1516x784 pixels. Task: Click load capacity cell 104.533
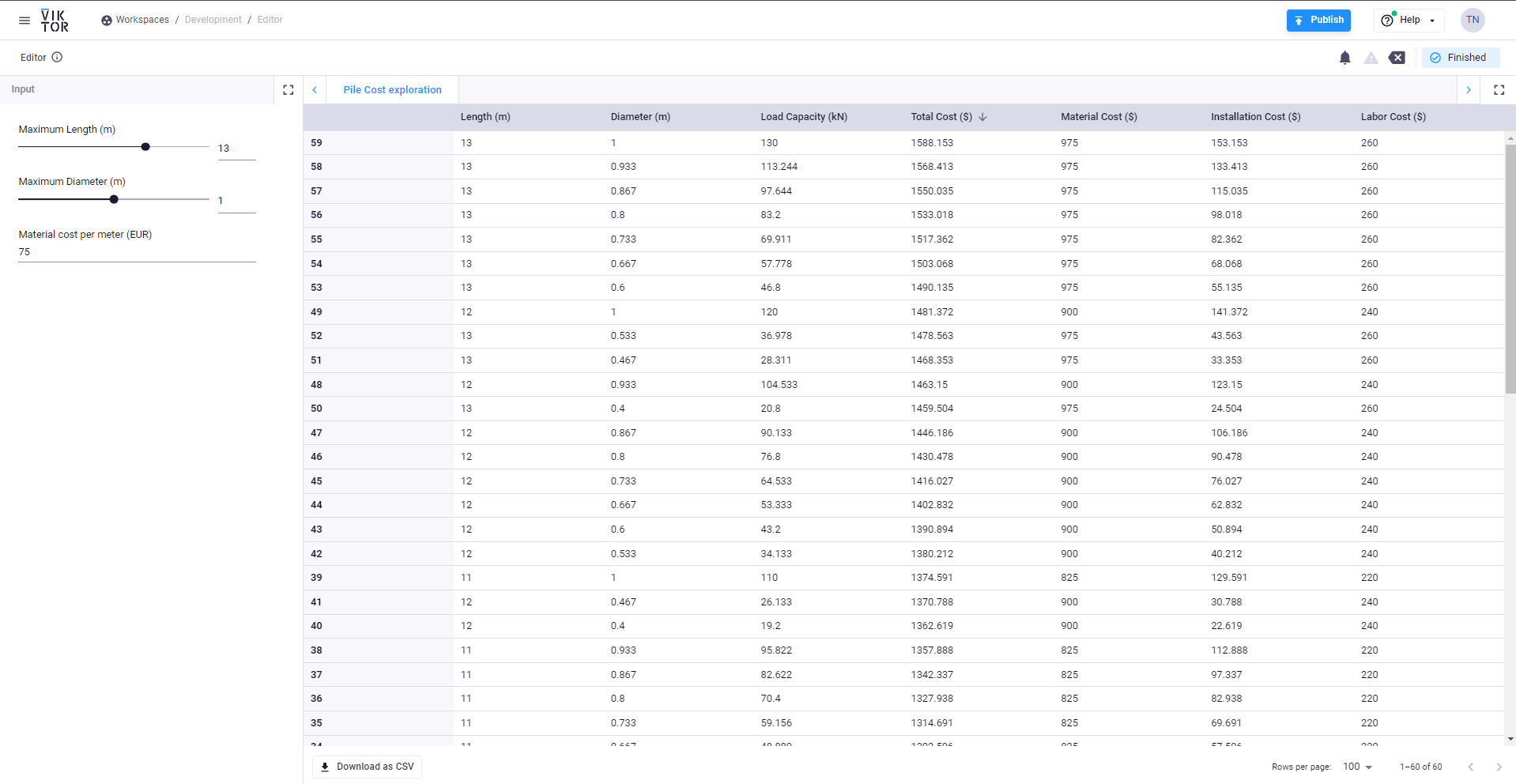point(779,385)
